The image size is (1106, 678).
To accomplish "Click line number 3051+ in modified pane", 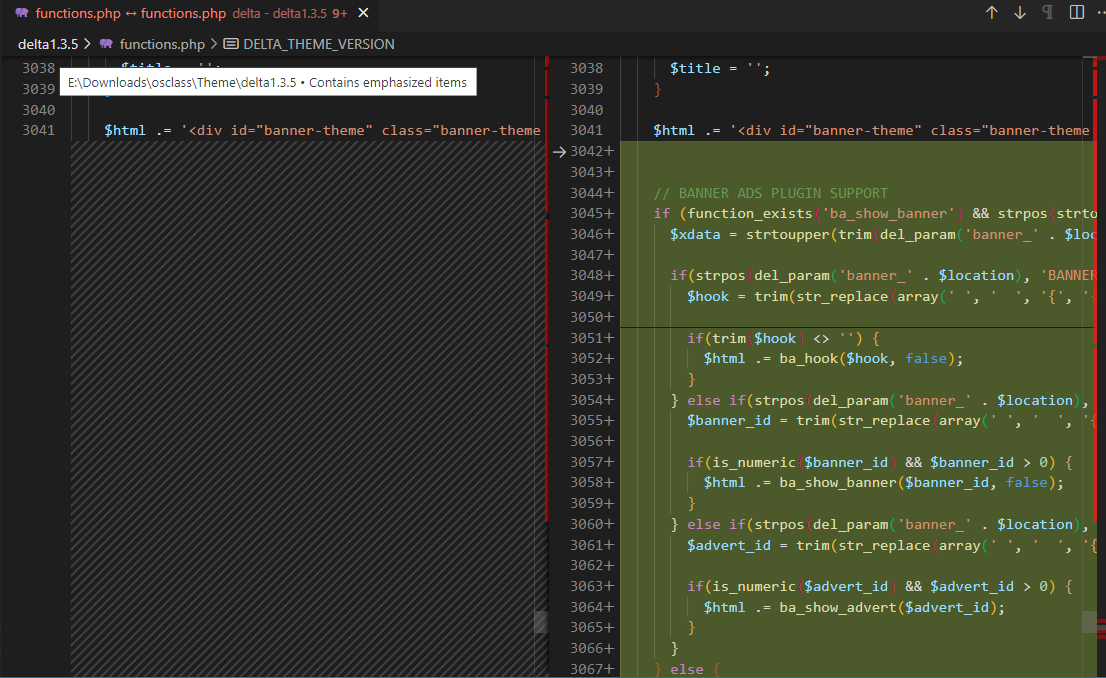I will click(592, 339).
